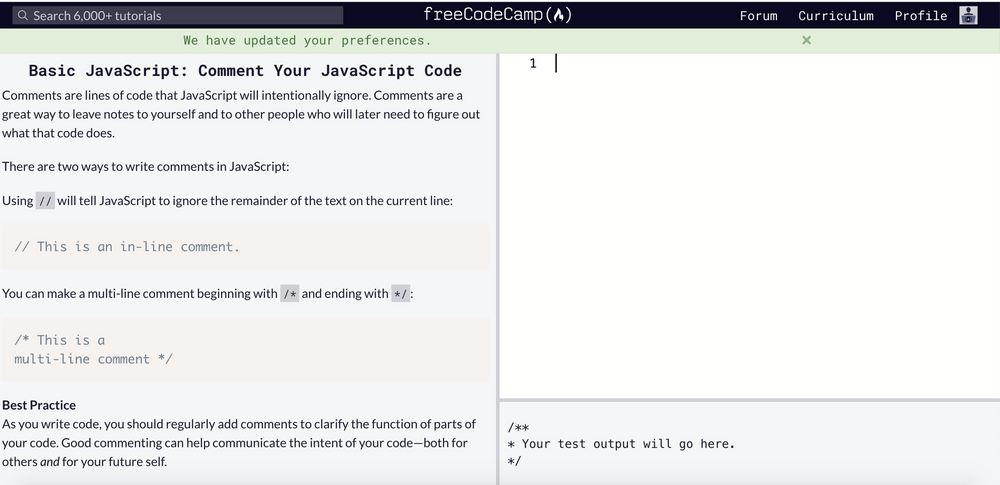Click the in-line comment code example
The height and width of the screenshot is (485, 1000).
pyautogui.click(x=127, y=247)
